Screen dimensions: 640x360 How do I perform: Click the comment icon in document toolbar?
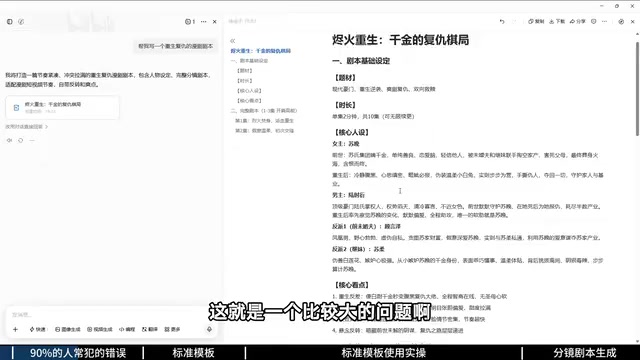point(593,22)
